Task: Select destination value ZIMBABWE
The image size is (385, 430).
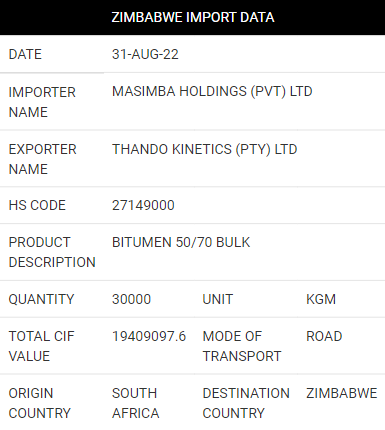Action: [341, 393]
